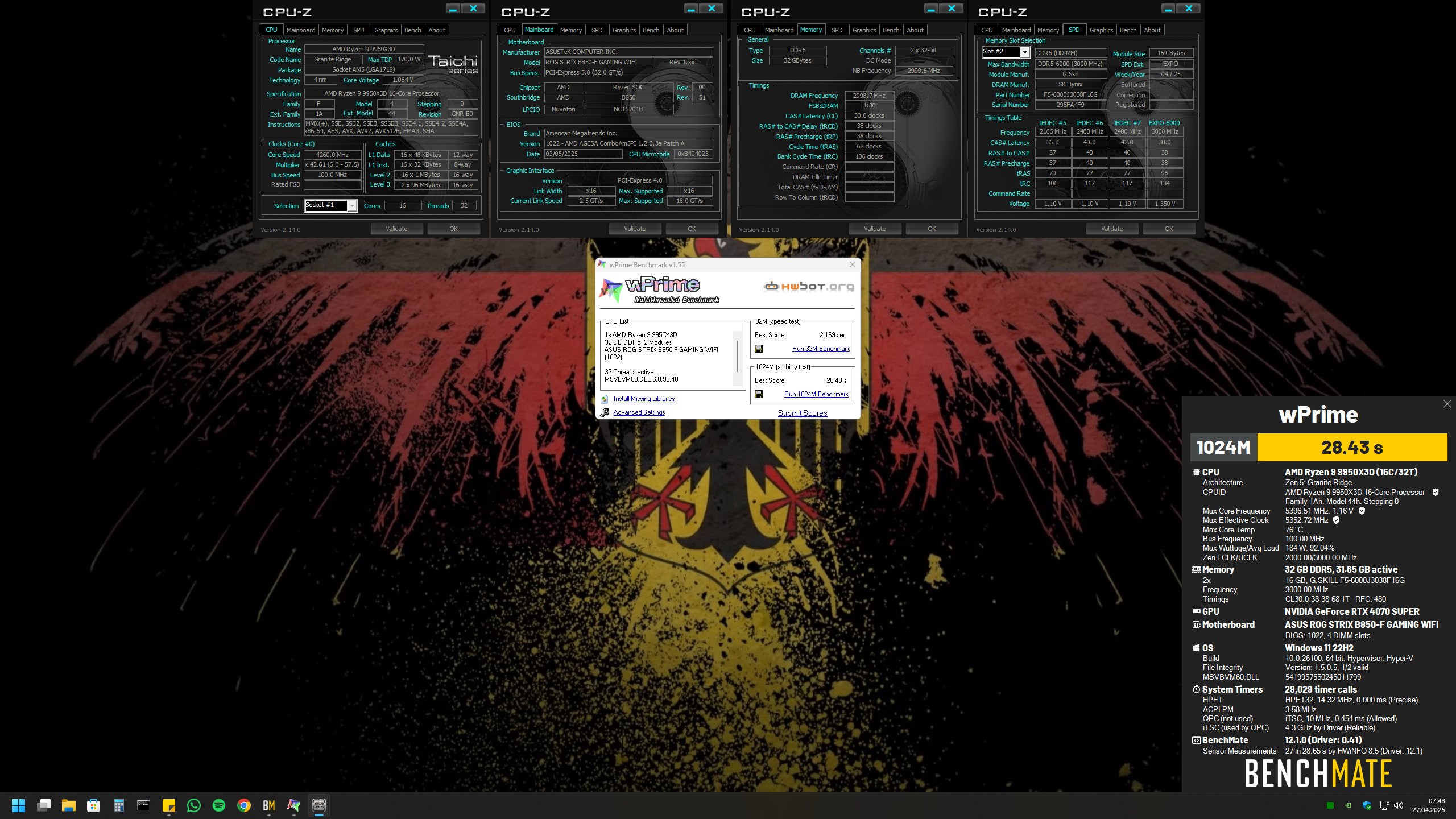Close the wPrime Benchmark v1.55 window

852,264
